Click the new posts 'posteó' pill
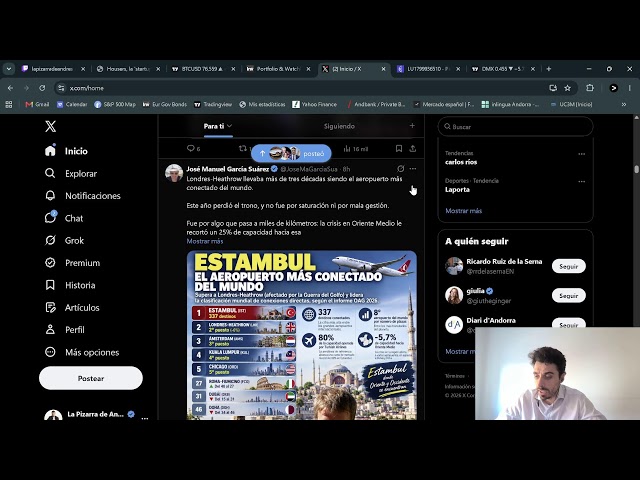640x480 pixels. tap(291, 153)
